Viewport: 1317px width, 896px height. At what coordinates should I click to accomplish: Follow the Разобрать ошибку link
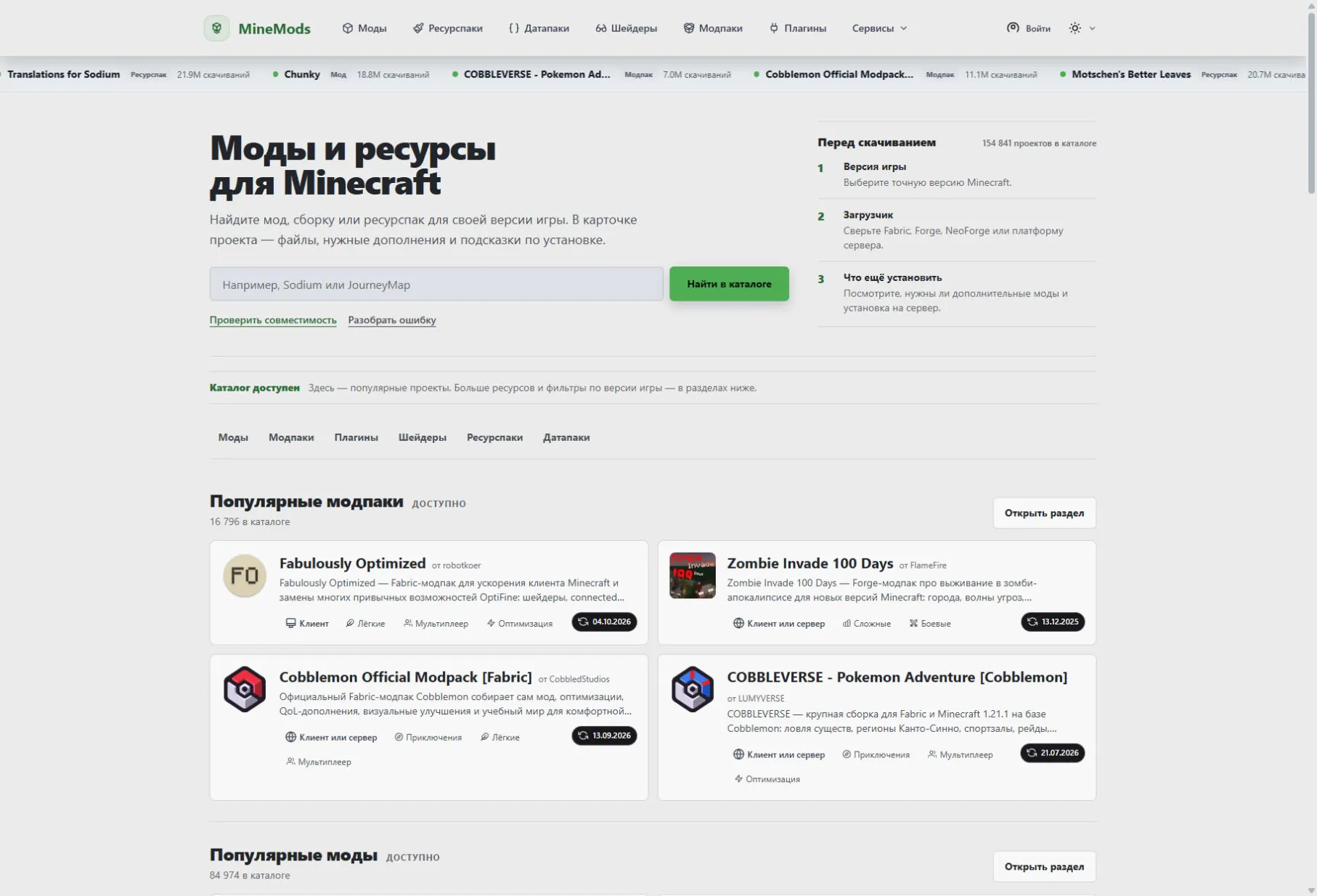pyautogui.click(x=392, y=319)
